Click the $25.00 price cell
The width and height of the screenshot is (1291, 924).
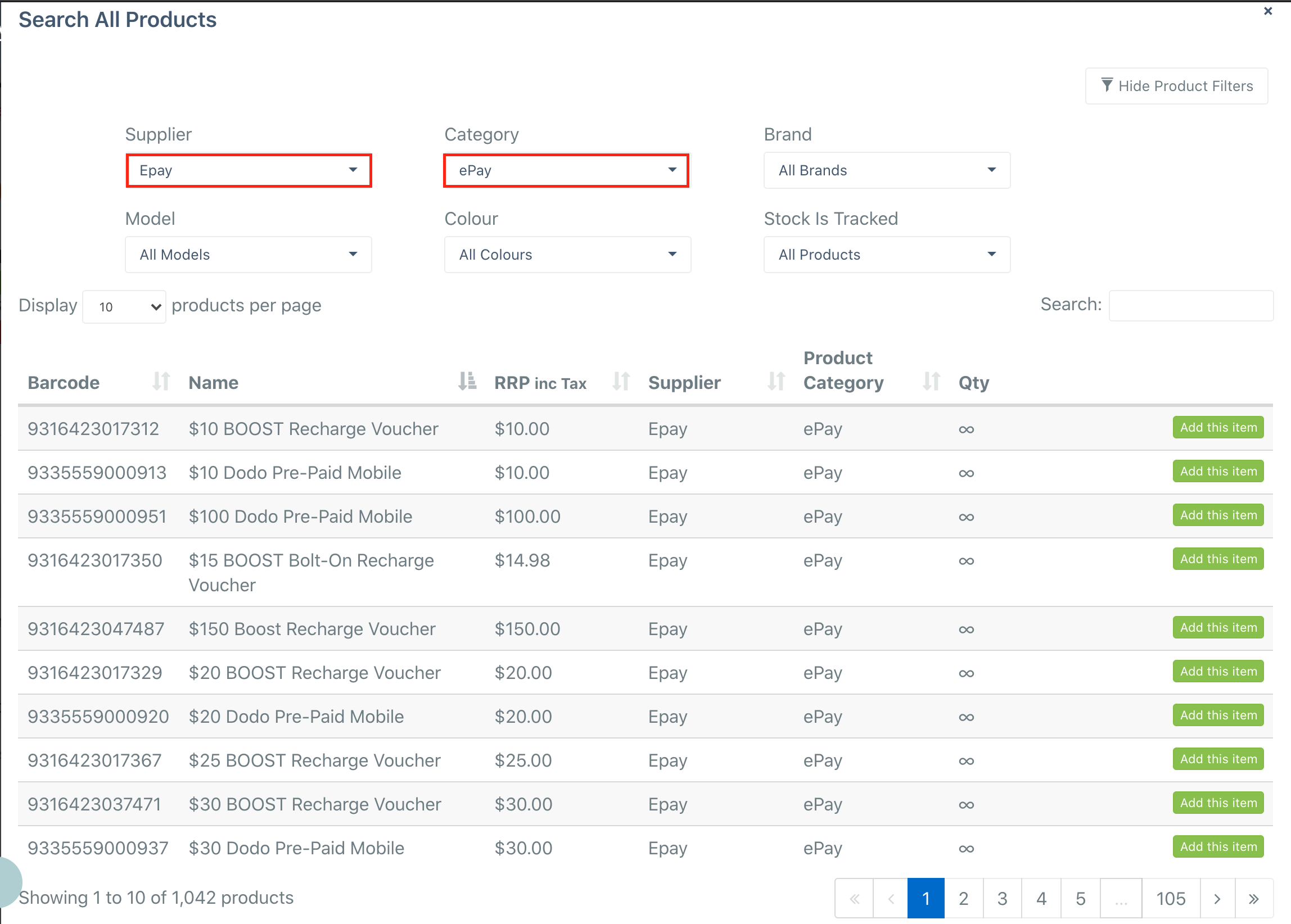tap(523, 760)
